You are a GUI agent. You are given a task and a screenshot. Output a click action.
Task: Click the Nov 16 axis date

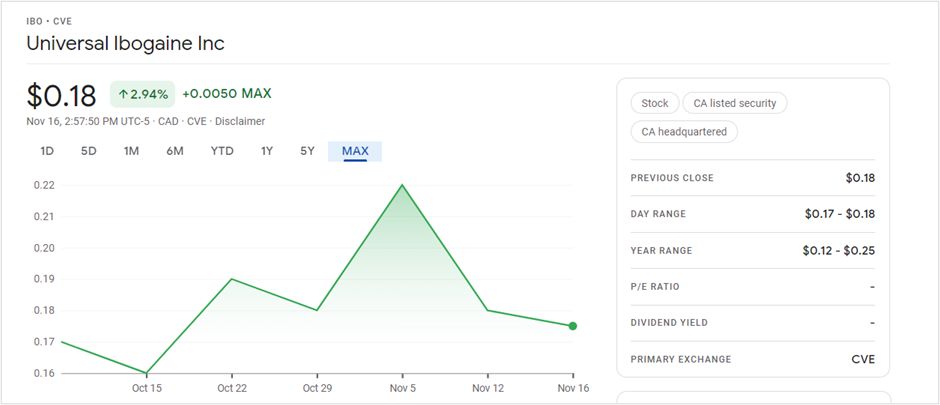coord(573,388)
